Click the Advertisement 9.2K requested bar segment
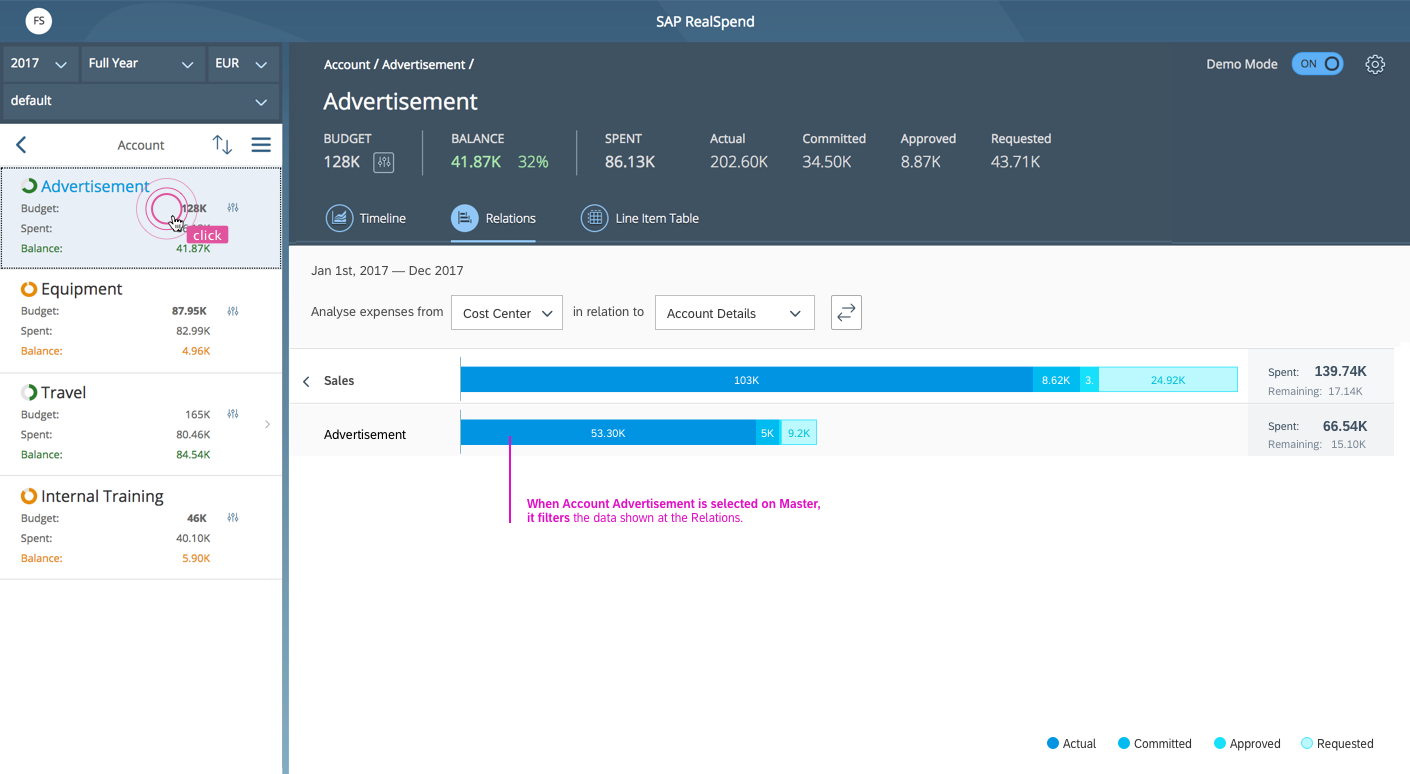1410x774 pixels. (x=798, y=433)
